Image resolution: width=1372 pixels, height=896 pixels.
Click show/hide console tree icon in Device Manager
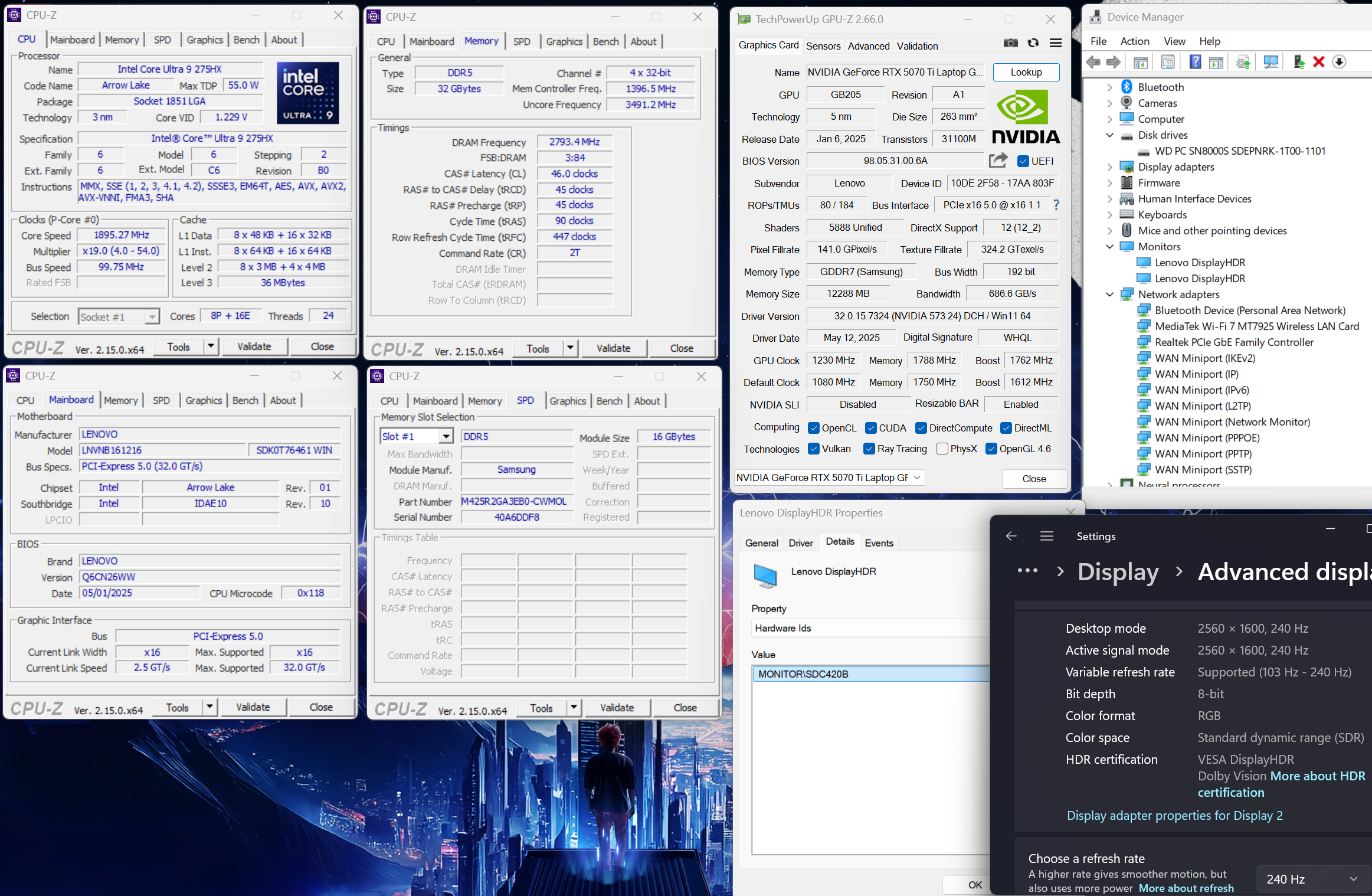[x=1141, y=62]
